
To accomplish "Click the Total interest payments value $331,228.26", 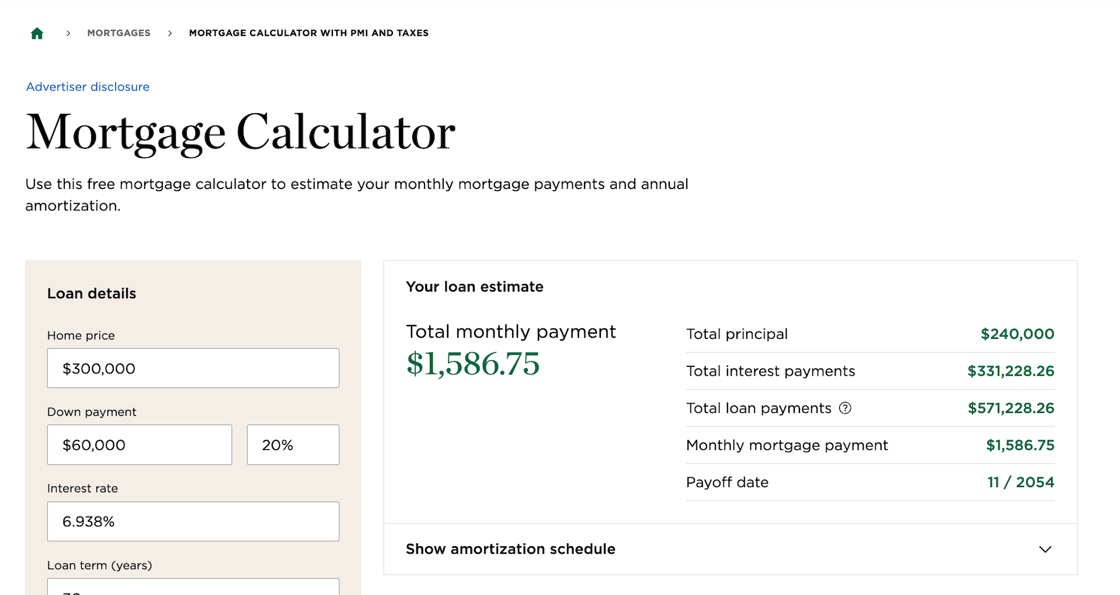I will pyautogui.click(x=1010, y=371).
